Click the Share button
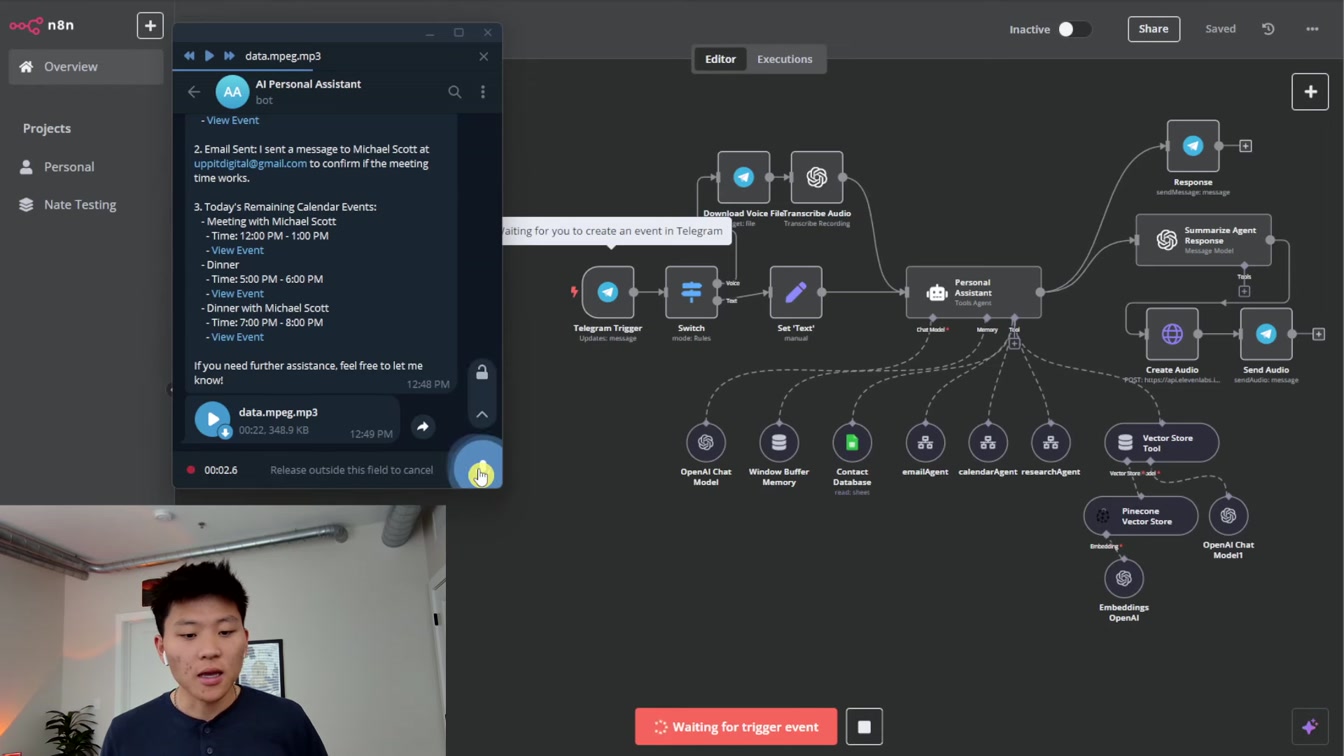 (1153, 29)
